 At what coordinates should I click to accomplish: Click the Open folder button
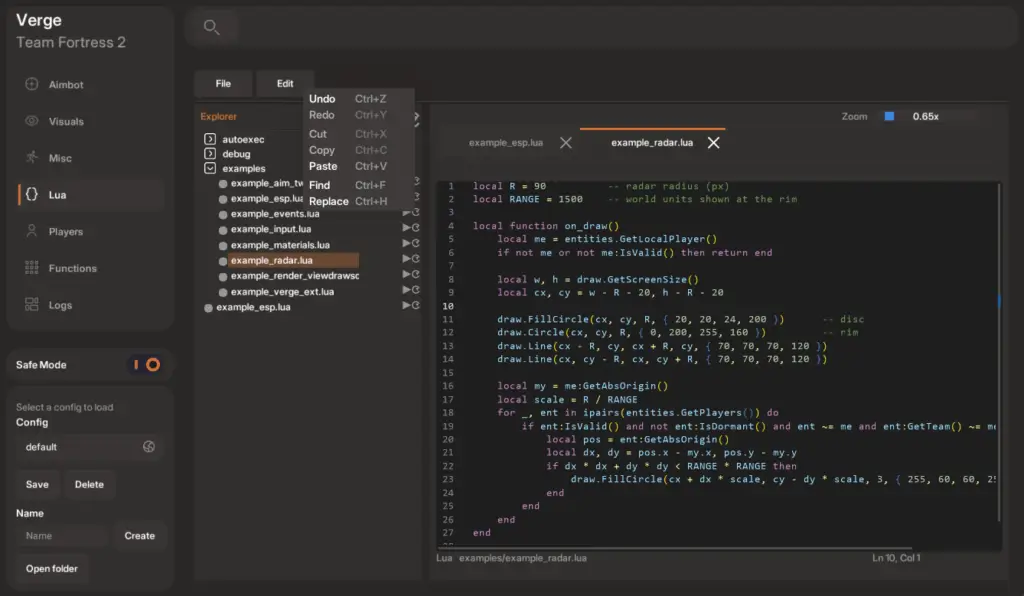[52, 569]
